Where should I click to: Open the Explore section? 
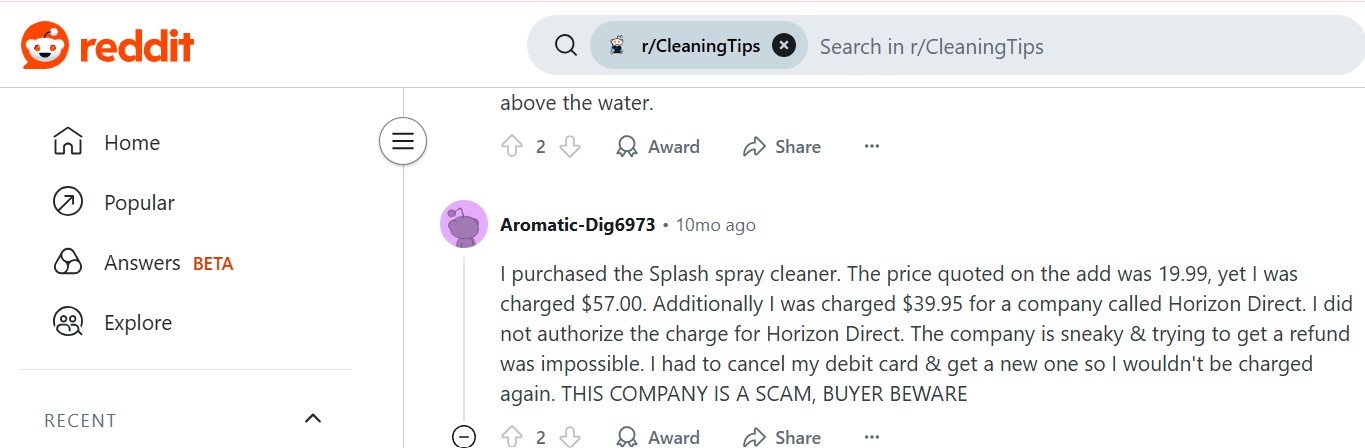138,323
